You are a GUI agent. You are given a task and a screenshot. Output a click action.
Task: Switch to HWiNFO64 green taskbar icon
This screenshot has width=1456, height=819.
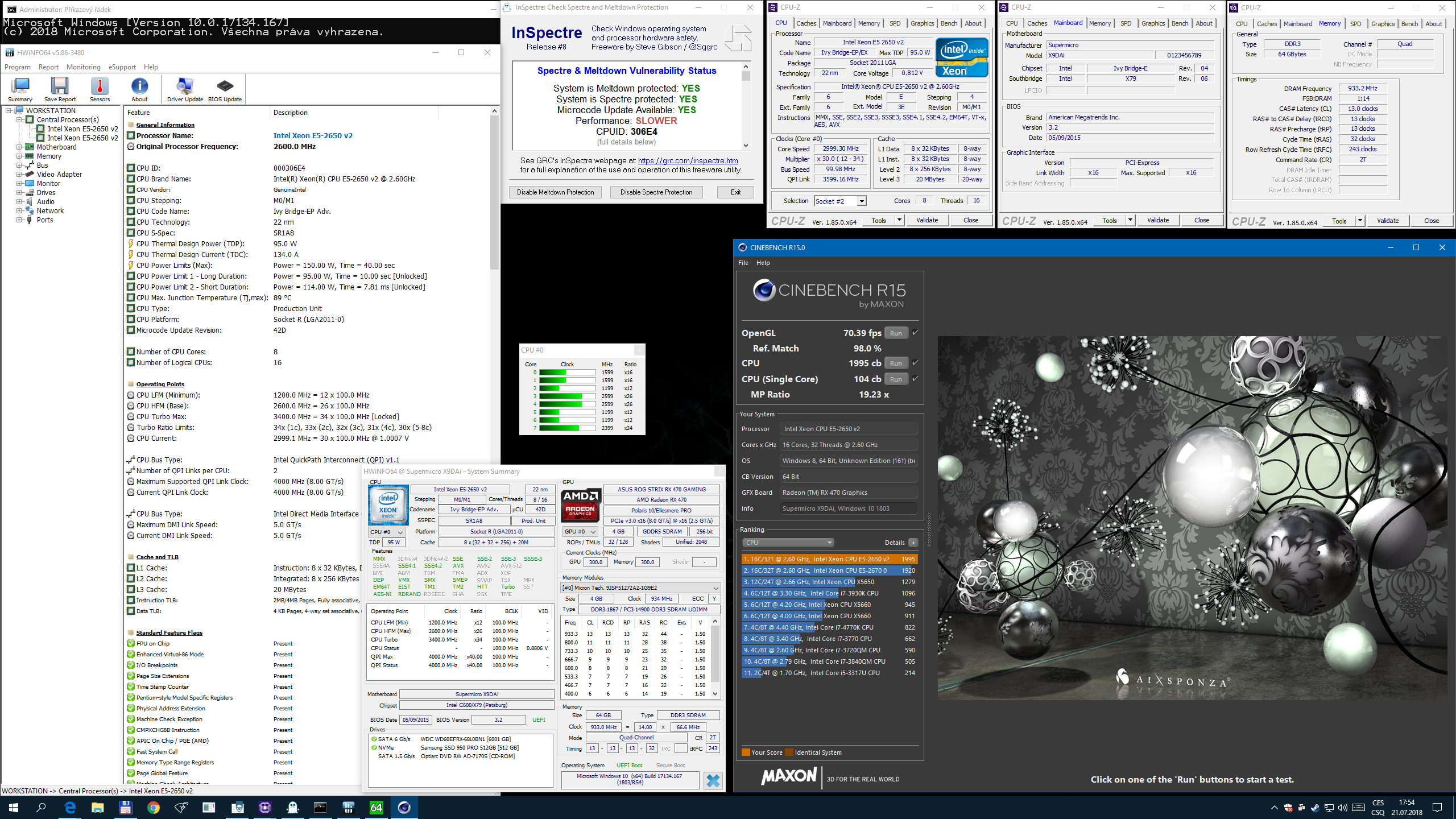377,808
